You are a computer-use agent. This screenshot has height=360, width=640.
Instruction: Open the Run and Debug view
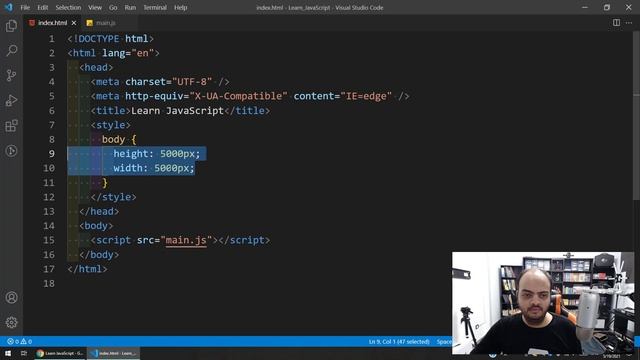click(11, 100)
